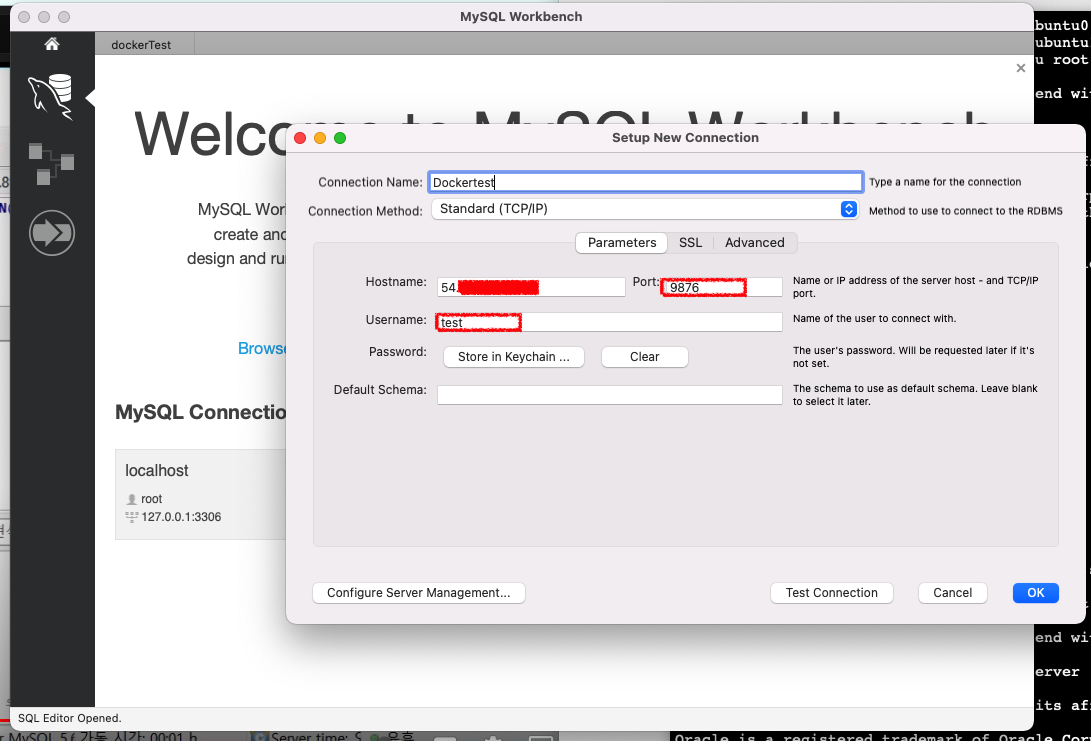Screen dimensions: 1091x741
Task: Click the 127.0.0.1:3306 address text
Action: tap(181, 517)
